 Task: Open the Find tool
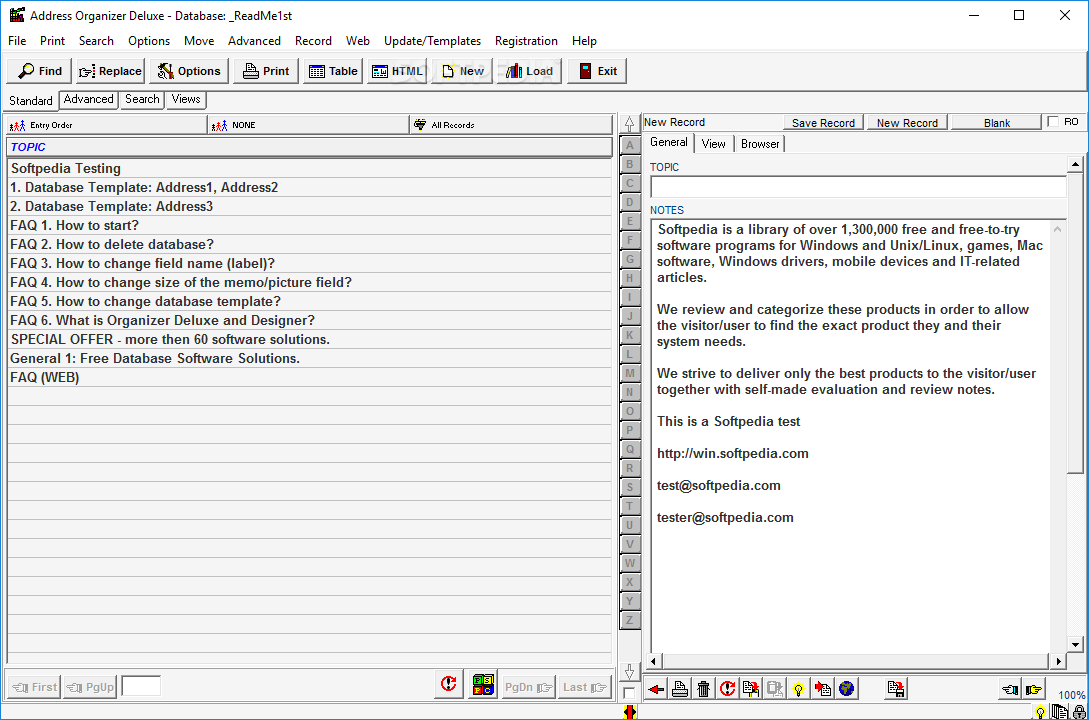[x=40, y=71]
